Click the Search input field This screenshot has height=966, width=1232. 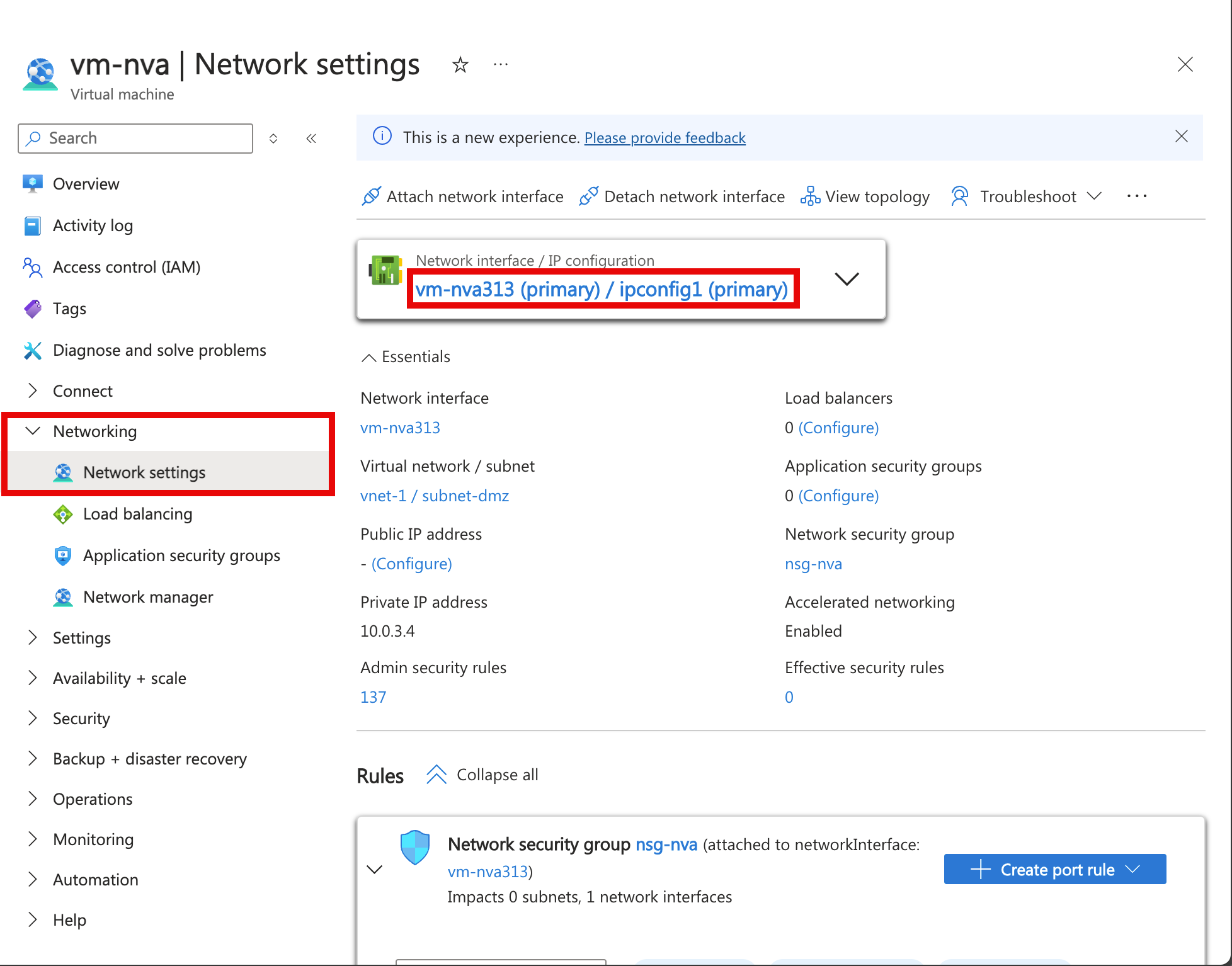pos(140,138)
